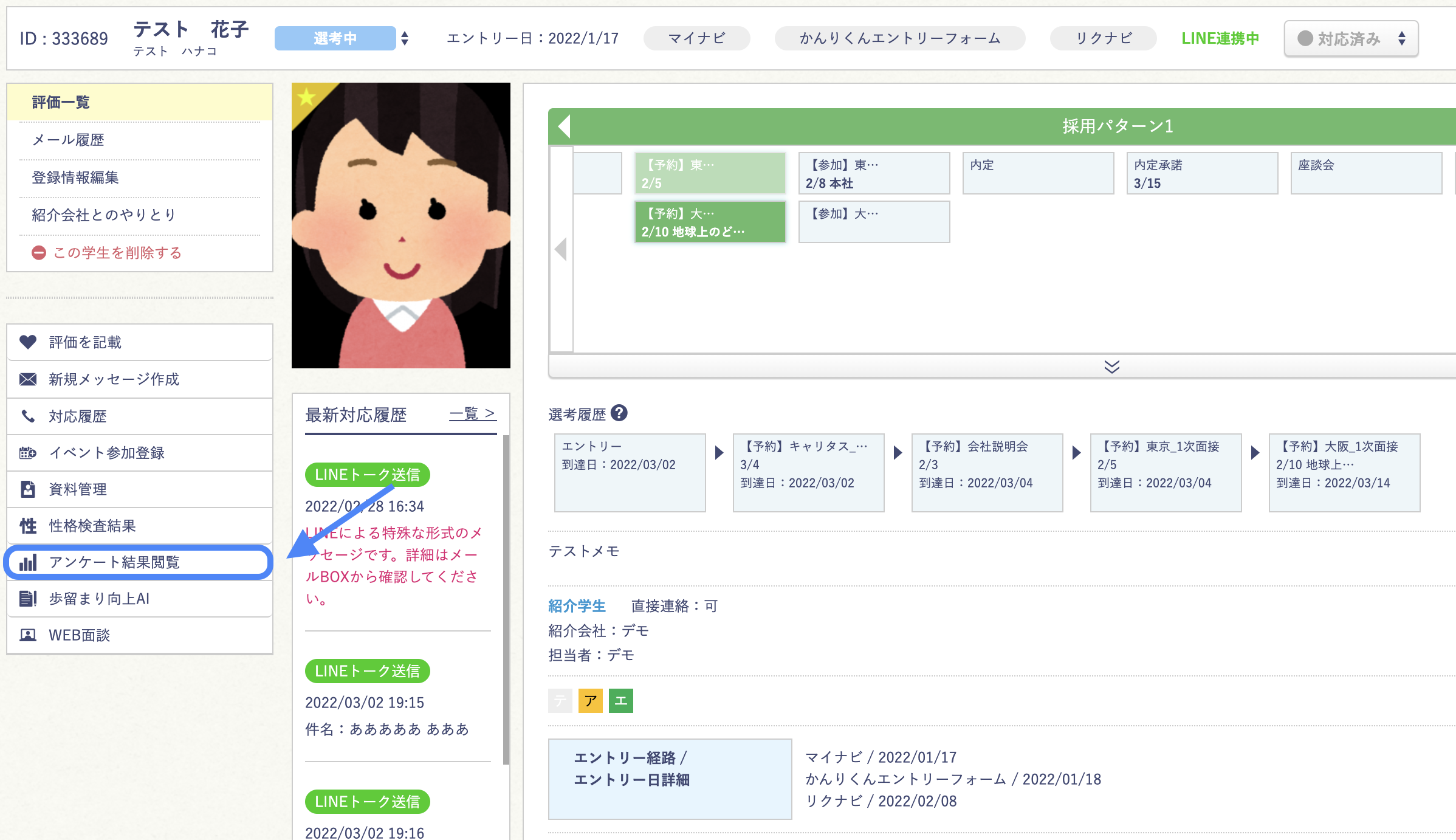This screenshot has height=840, width=1456.
Task: Open アンケート結果閲覧 menu item
Action: 139,562
